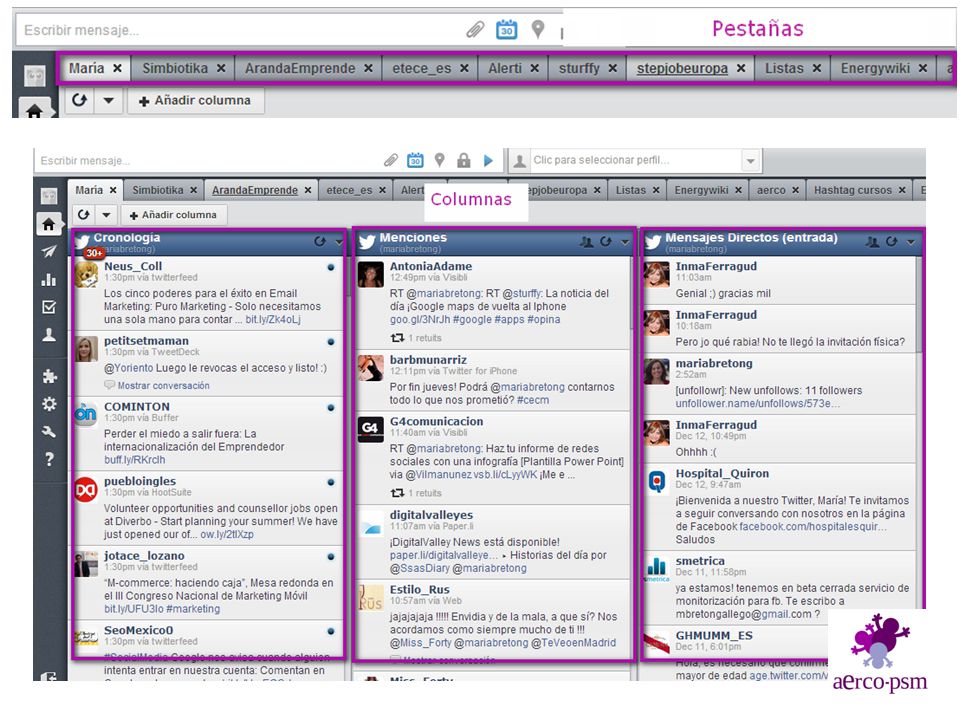The image size is (960, 720).
Task: Click the jotace_lozano avatar thumbnail
Action: coord(86,564)
